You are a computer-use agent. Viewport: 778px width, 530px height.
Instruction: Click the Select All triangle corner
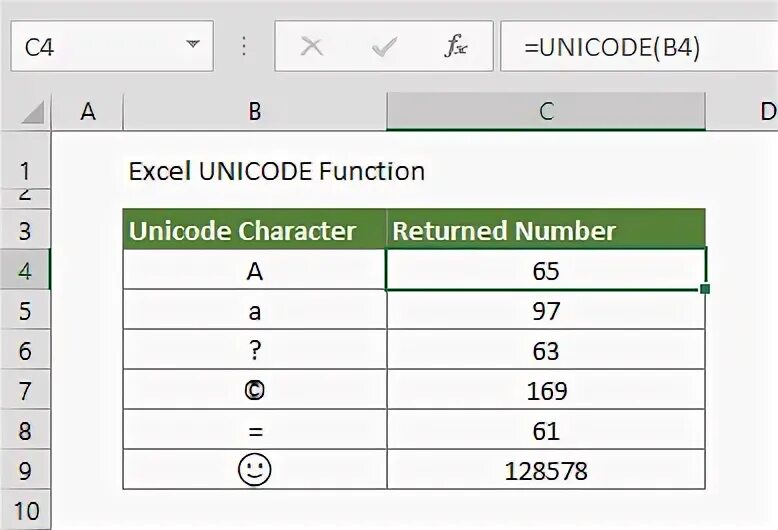pyautogui.click(x=33, y=112)
